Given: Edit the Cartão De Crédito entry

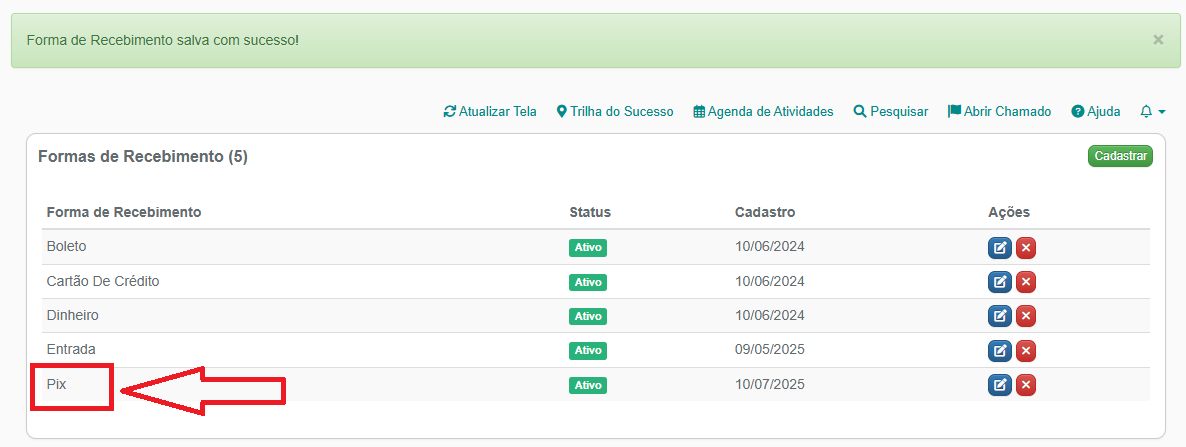Looking at the screenshot, I should 999,282.
